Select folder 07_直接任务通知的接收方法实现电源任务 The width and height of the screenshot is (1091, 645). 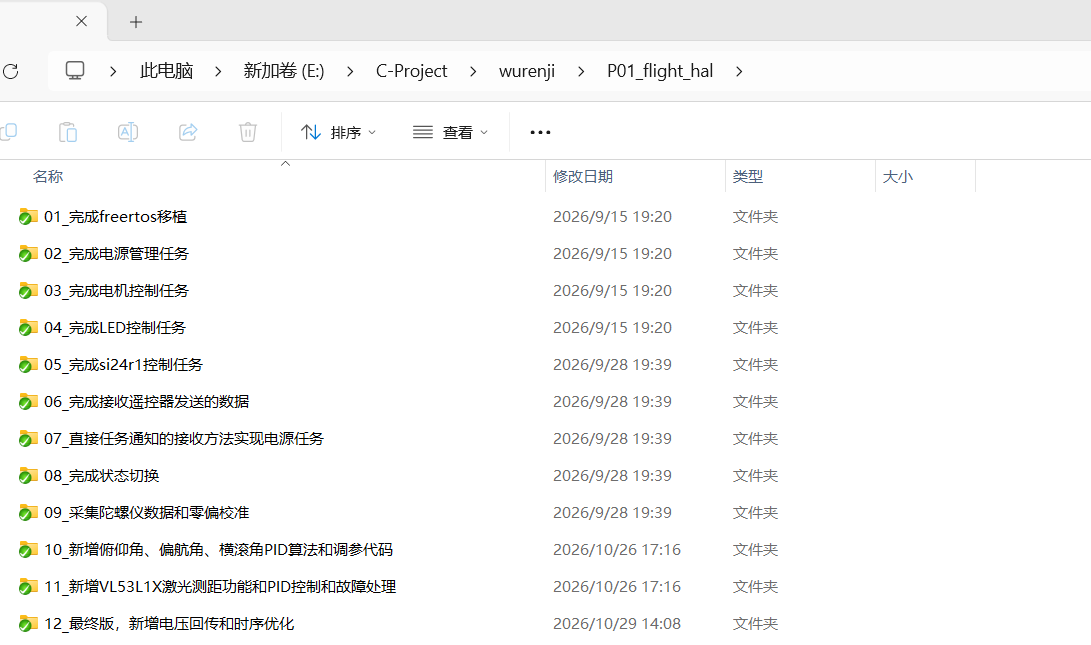click(184, 438)
